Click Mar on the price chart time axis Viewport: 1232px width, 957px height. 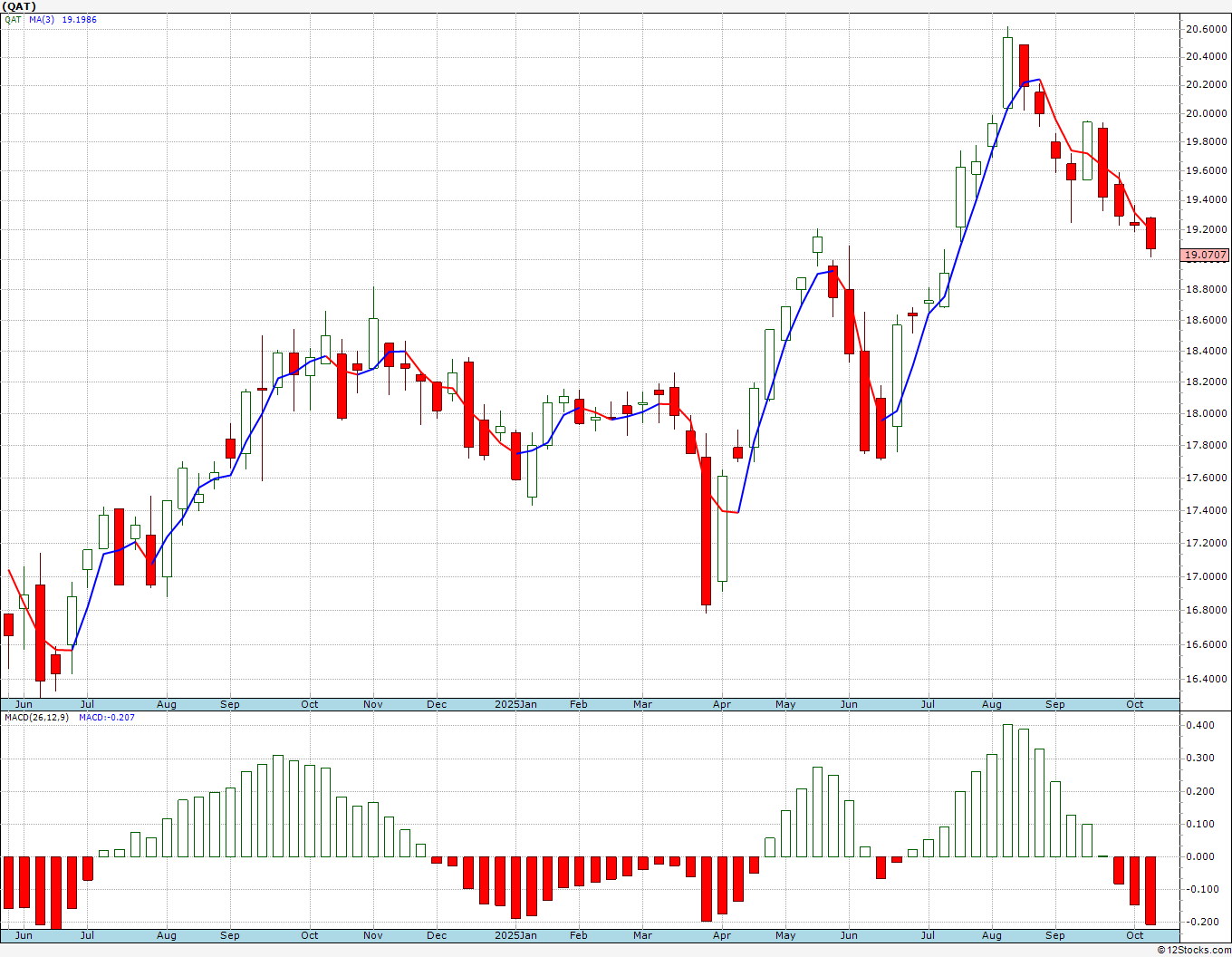click(642, 704)
